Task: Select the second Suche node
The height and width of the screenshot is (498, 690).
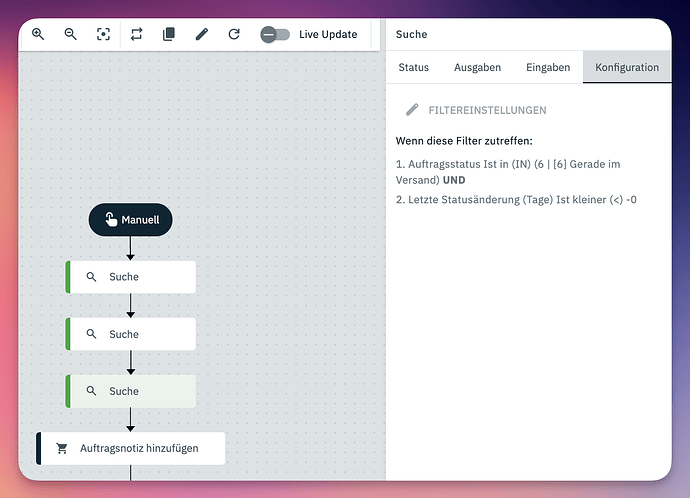Action: [131, 334]
